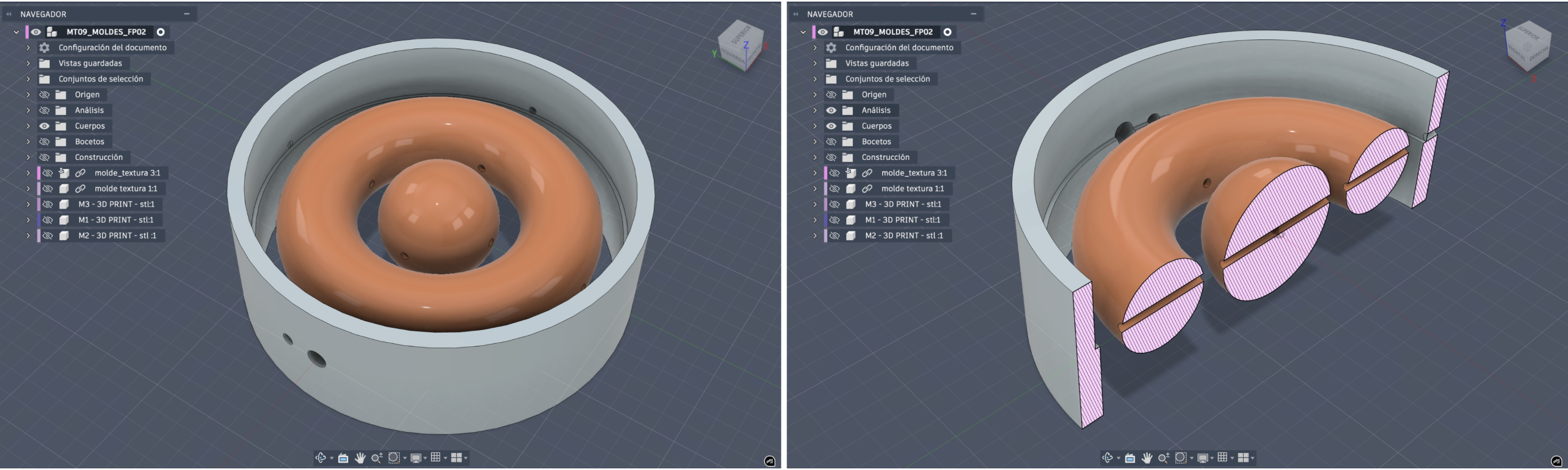The height and width of the screenshot is (470, 1568).
Task: Click the Pan hand tool in left viewport
Action: click(361, 458)
